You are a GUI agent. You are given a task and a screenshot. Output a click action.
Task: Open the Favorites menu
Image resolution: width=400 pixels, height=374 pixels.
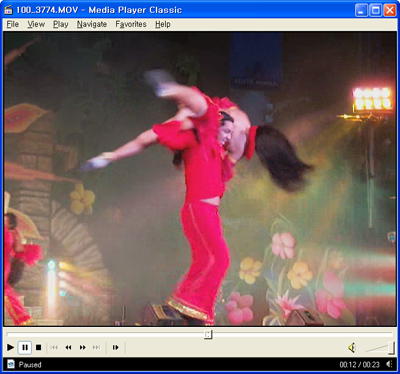coord(131,24)
